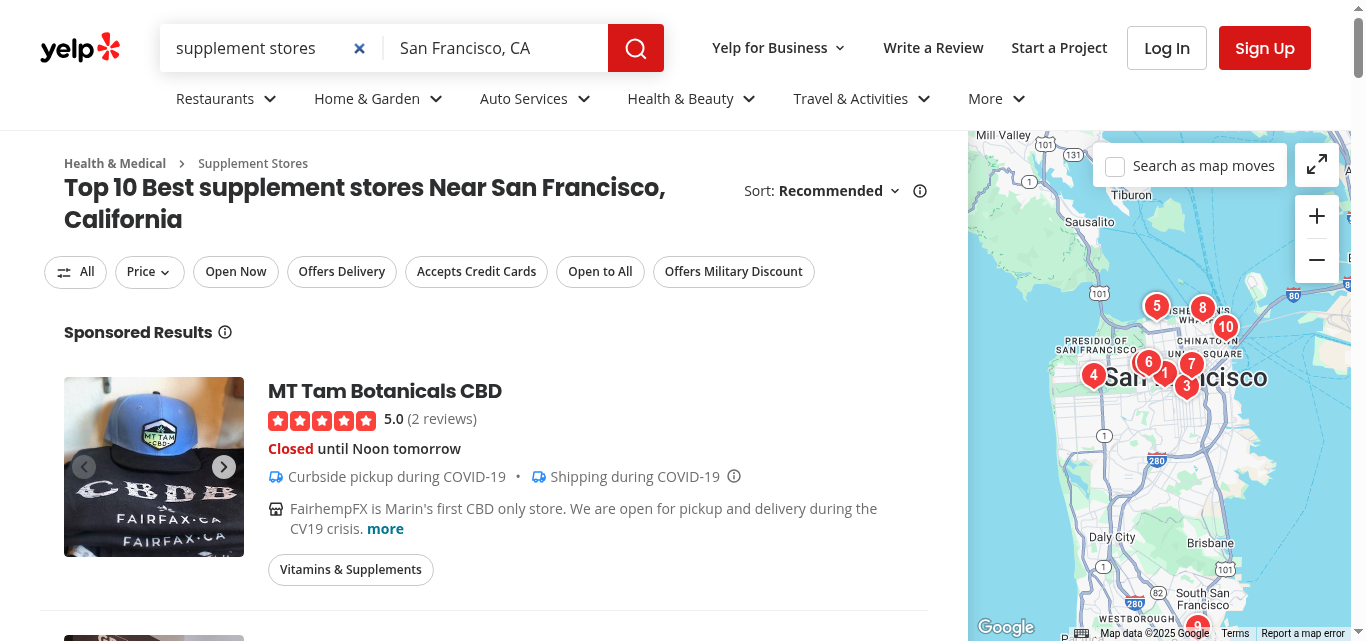
Task: Select map marker number 1
Action: point(1165,373)
